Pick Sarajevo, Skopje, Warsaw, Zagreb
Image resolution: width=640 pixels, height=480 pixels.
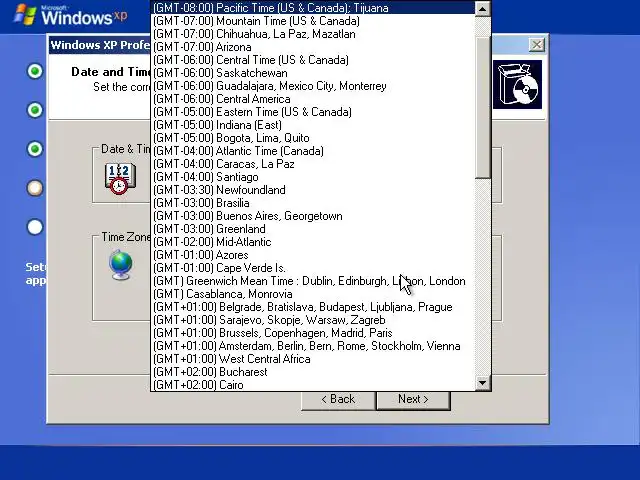click(313, 320)
